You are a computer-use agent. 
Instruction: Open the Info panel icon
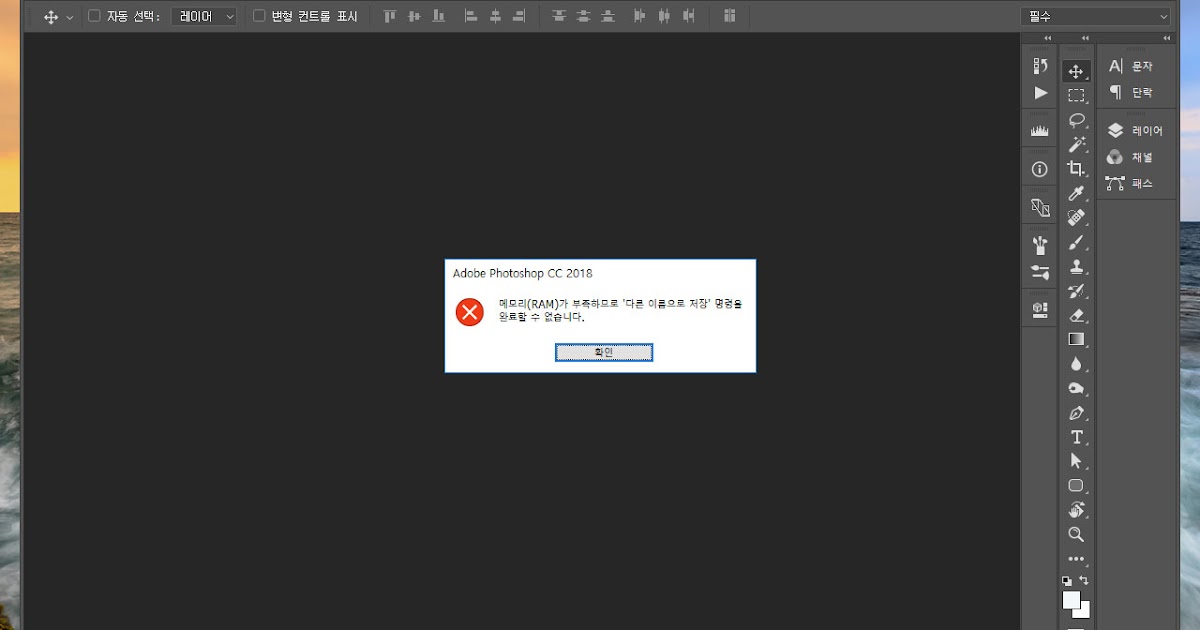pos(1040,169)
